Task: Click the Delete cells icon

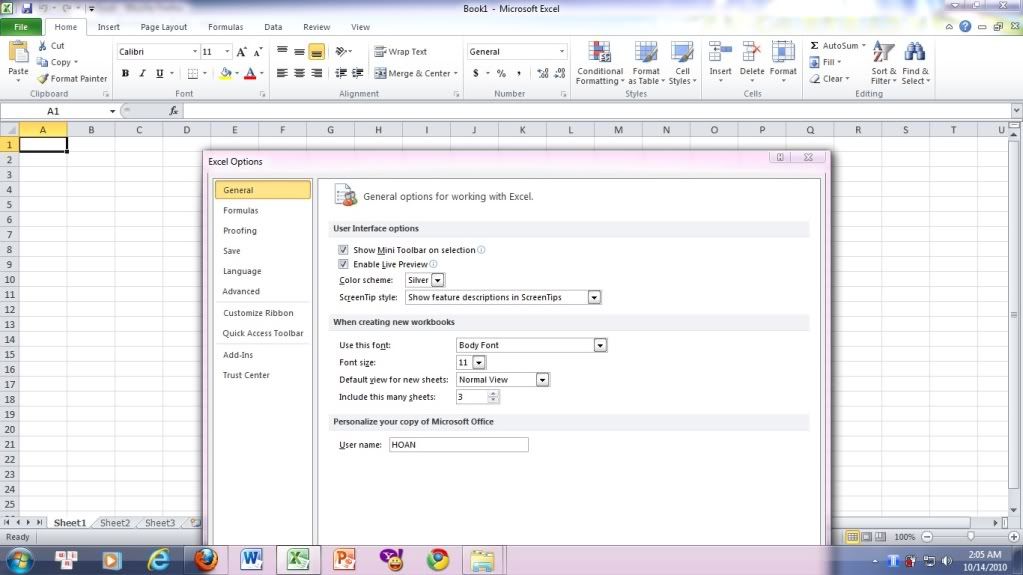Action: coord(752,52)
